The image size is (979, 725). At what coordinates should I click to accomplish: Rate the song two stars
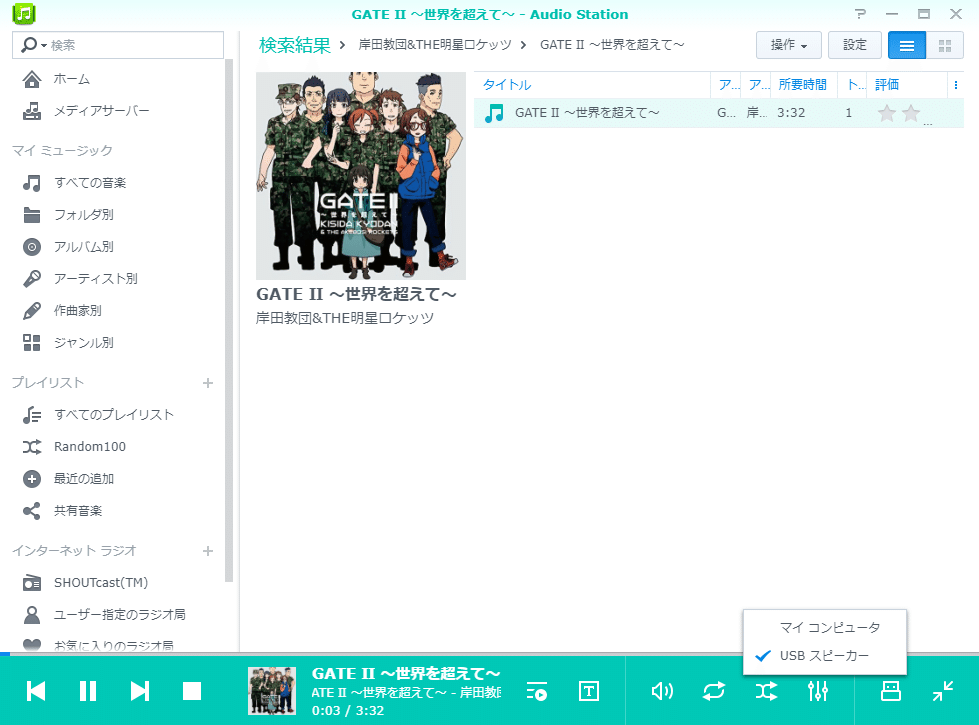click(911, 113)
